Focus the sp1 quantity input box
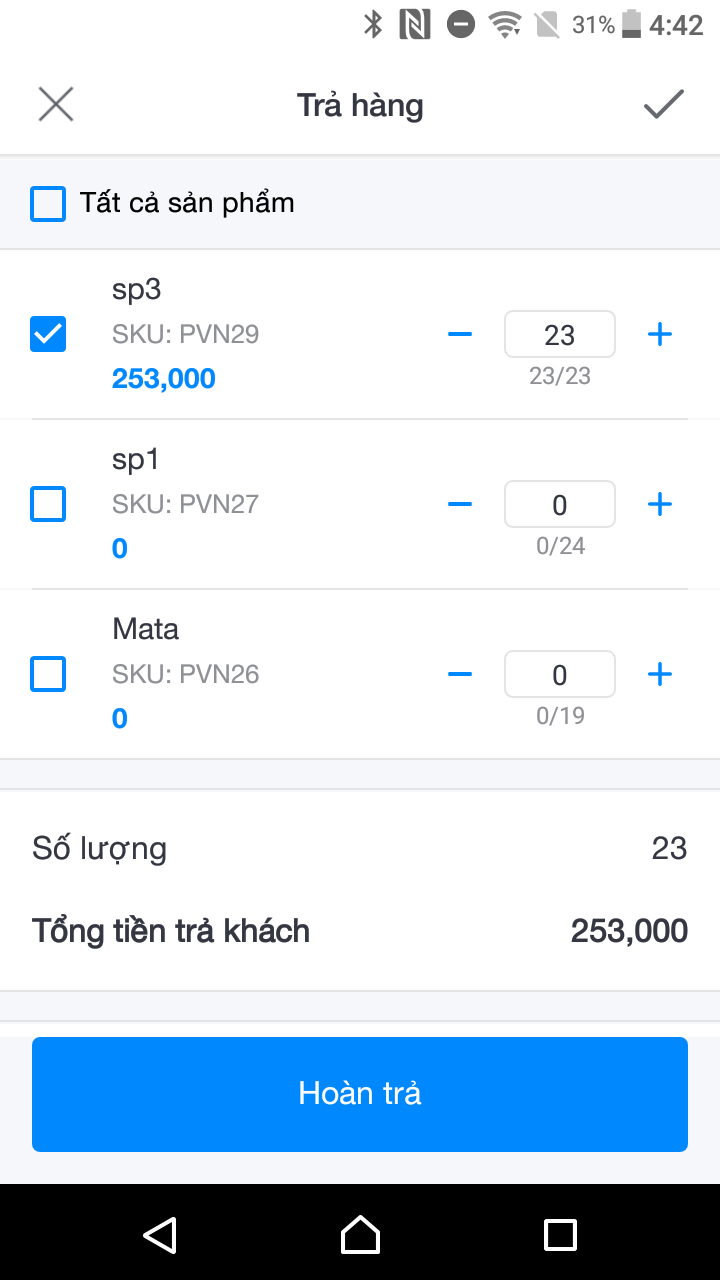Viewport: 720px width, 1280px height. click(560, 504)
